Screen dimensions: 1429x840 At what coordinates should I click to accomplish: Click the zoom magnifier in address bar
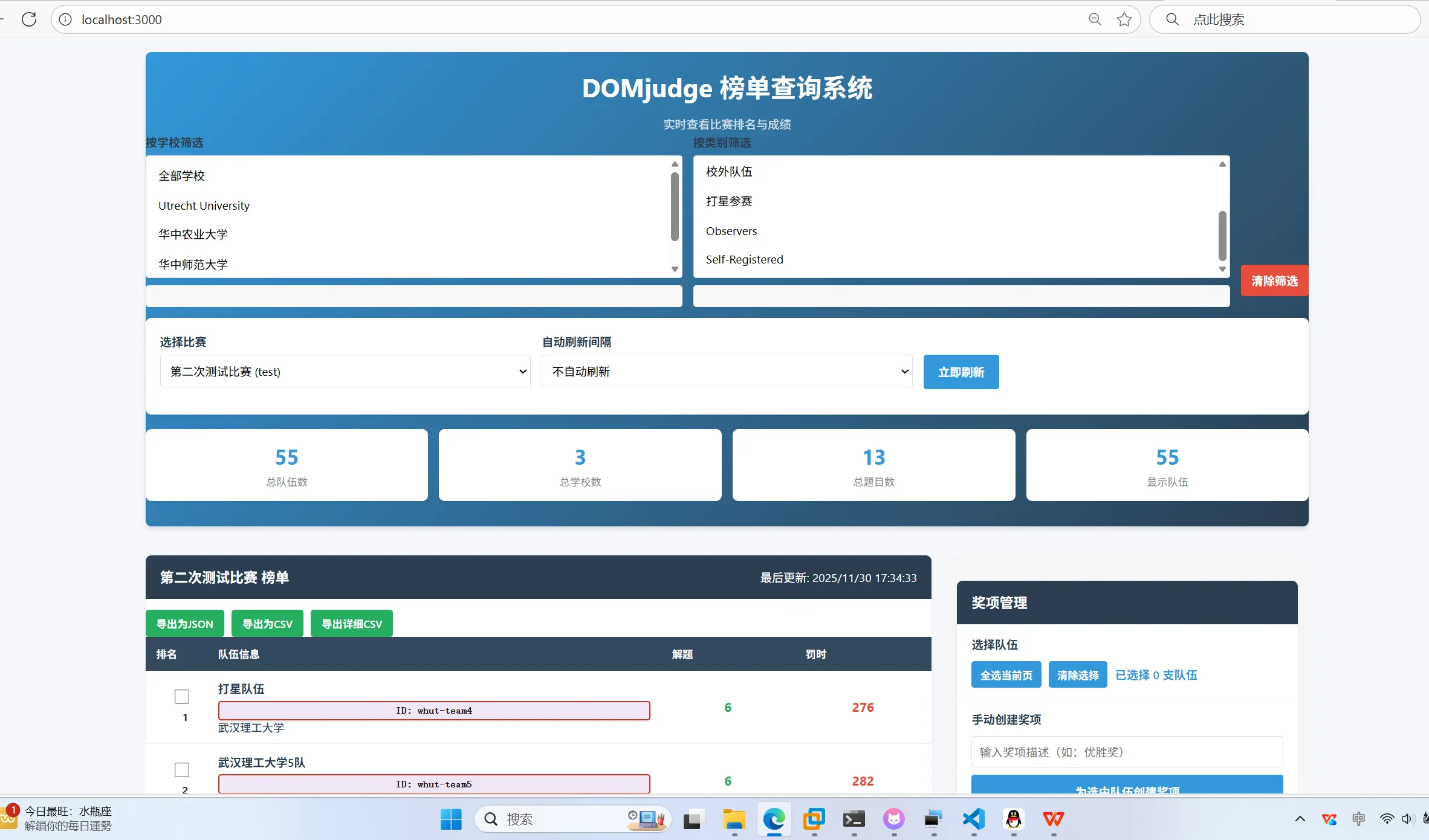1095,19
